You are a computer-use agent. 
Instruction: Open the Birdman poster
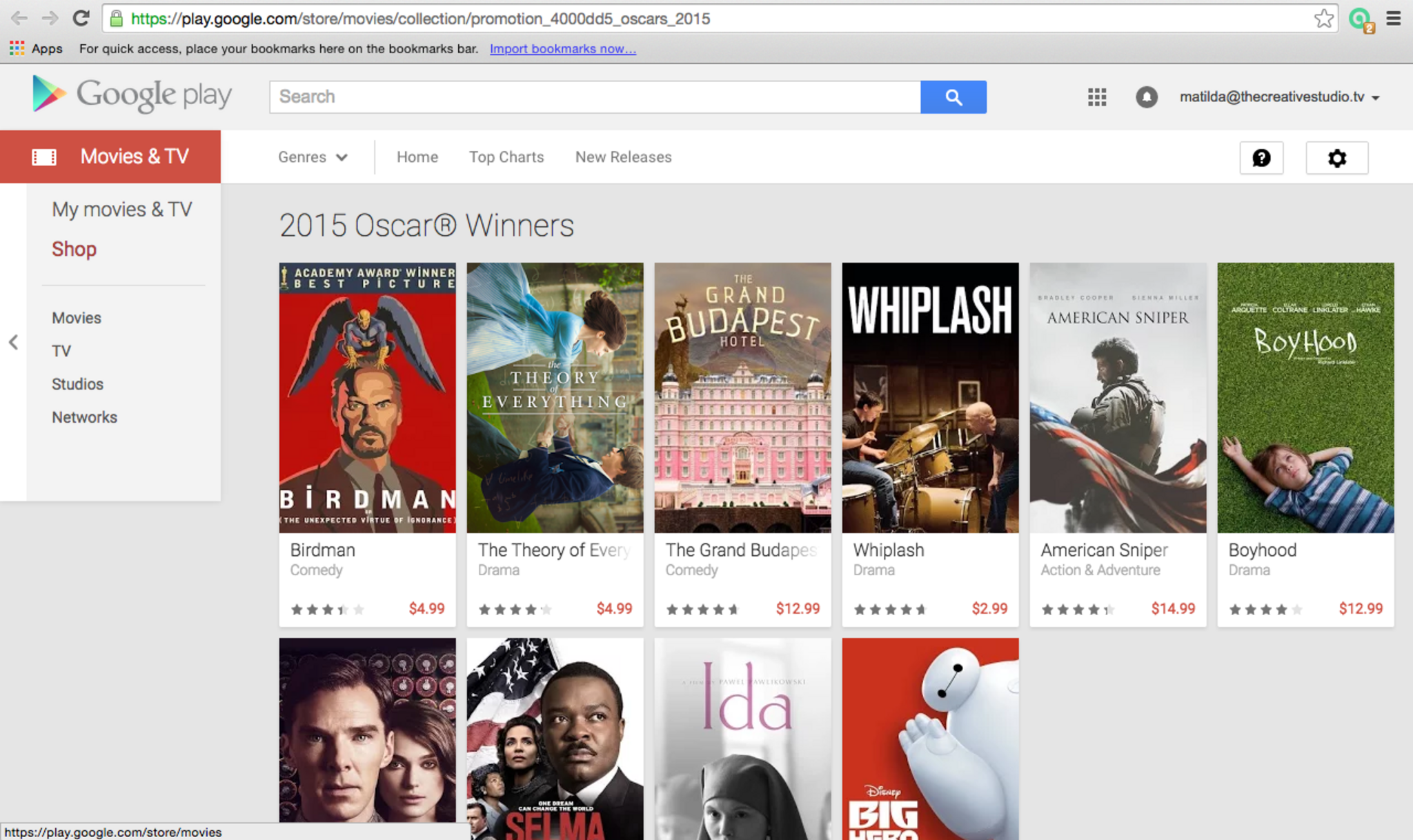(x=367, y=397)
